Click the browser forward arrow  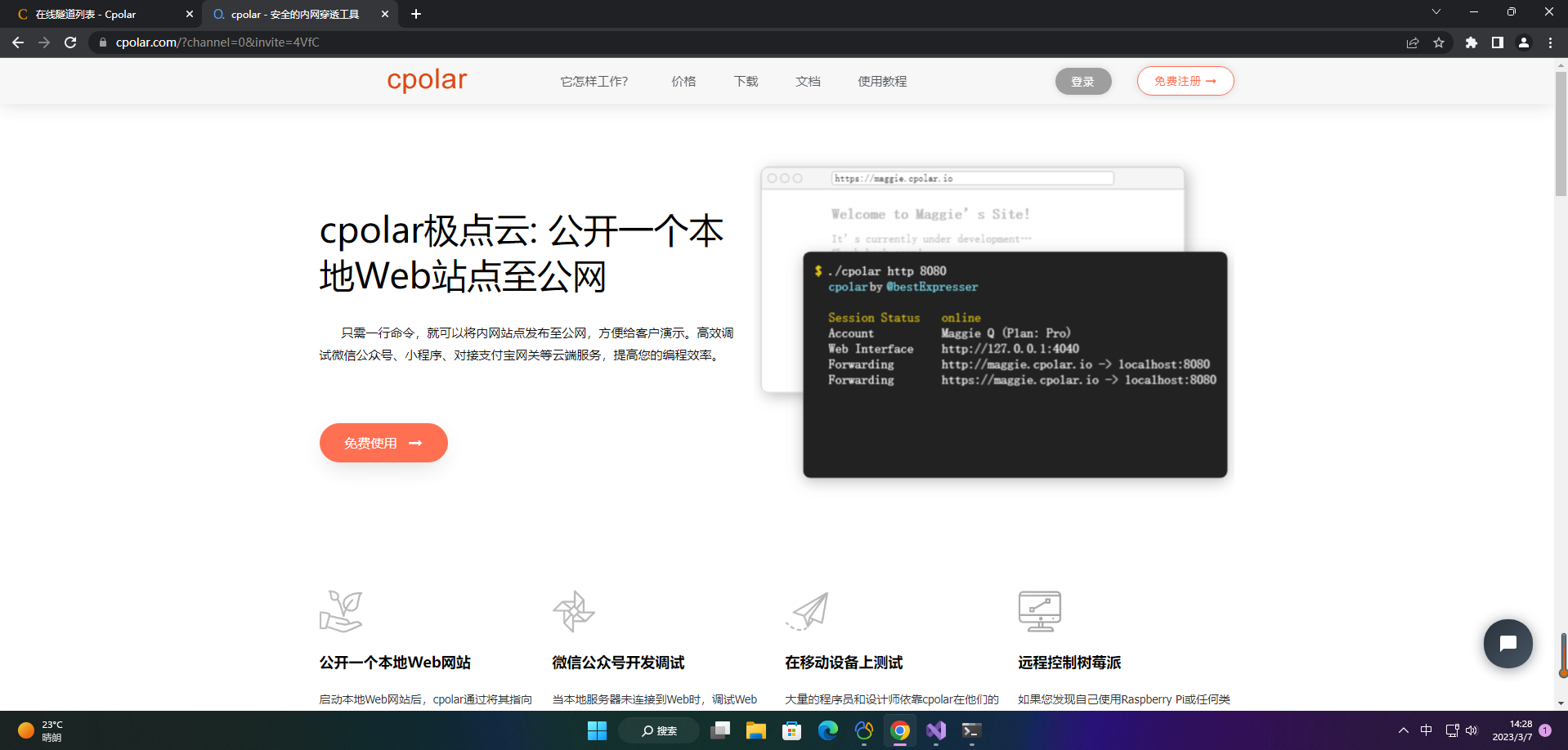44,42
